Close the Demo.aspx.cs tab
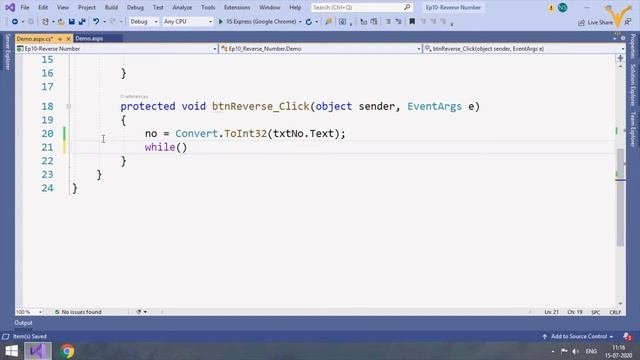 [68, 39]
